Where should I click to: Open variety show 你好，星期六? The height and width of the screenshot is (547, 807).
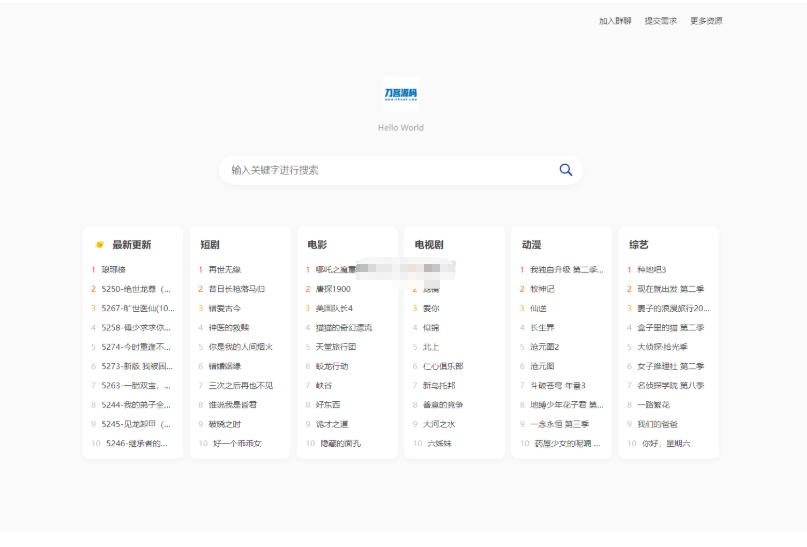[665, 444]
